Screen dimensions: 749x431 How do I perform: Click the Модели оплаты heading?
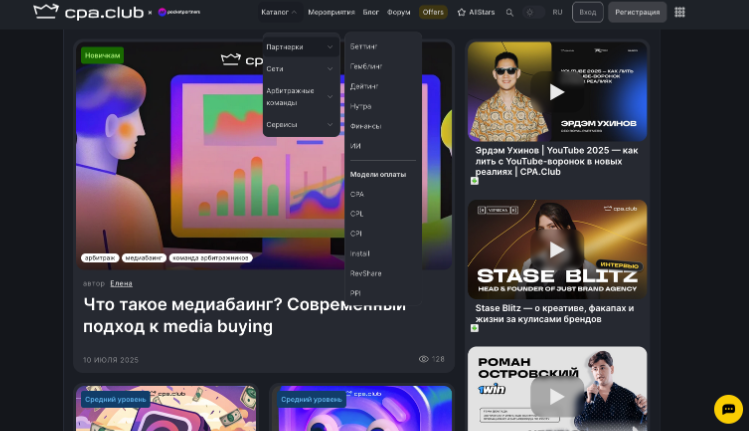(x=378, y=174)
